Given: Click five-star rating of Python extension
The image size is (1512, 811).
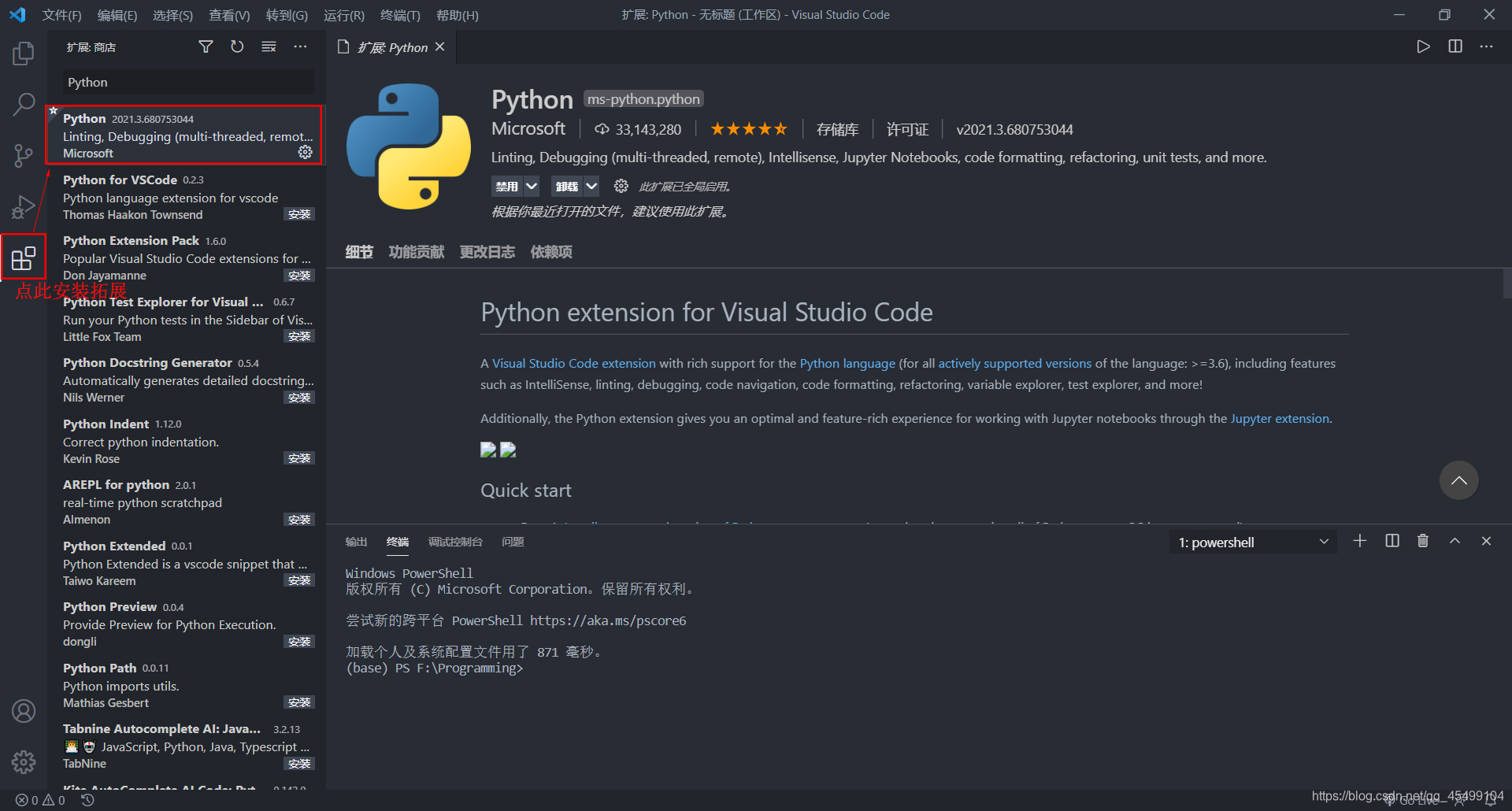Looking at the screenshot, I should point(749,129).
